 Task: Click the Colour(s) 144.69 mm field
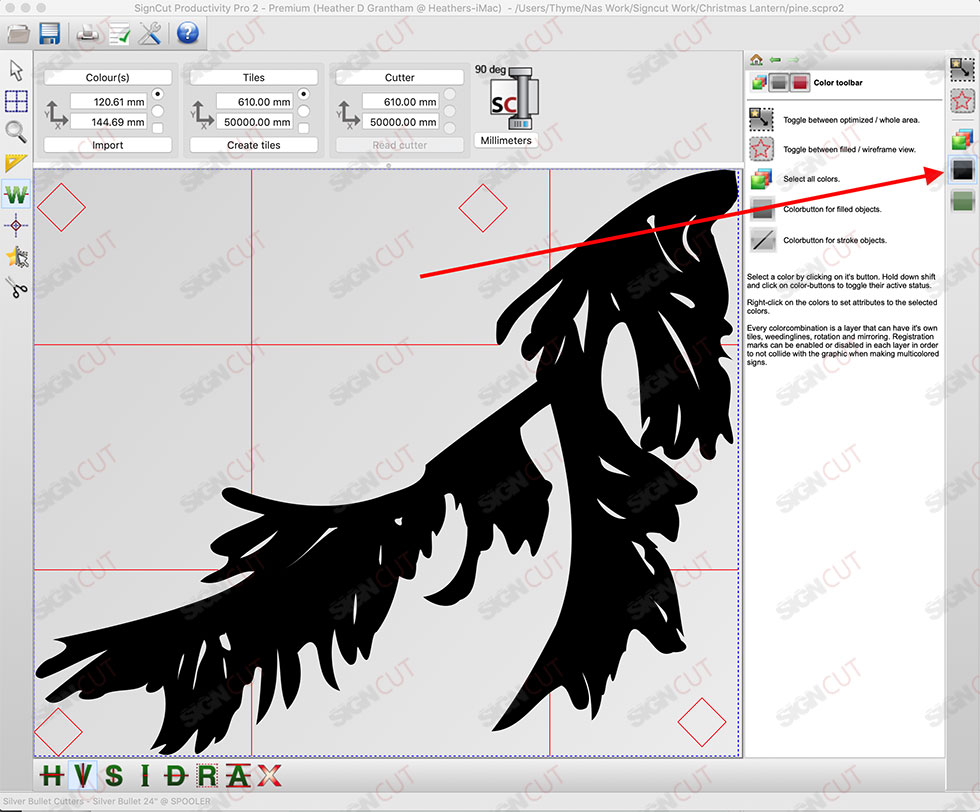click(x=109, y=122)
